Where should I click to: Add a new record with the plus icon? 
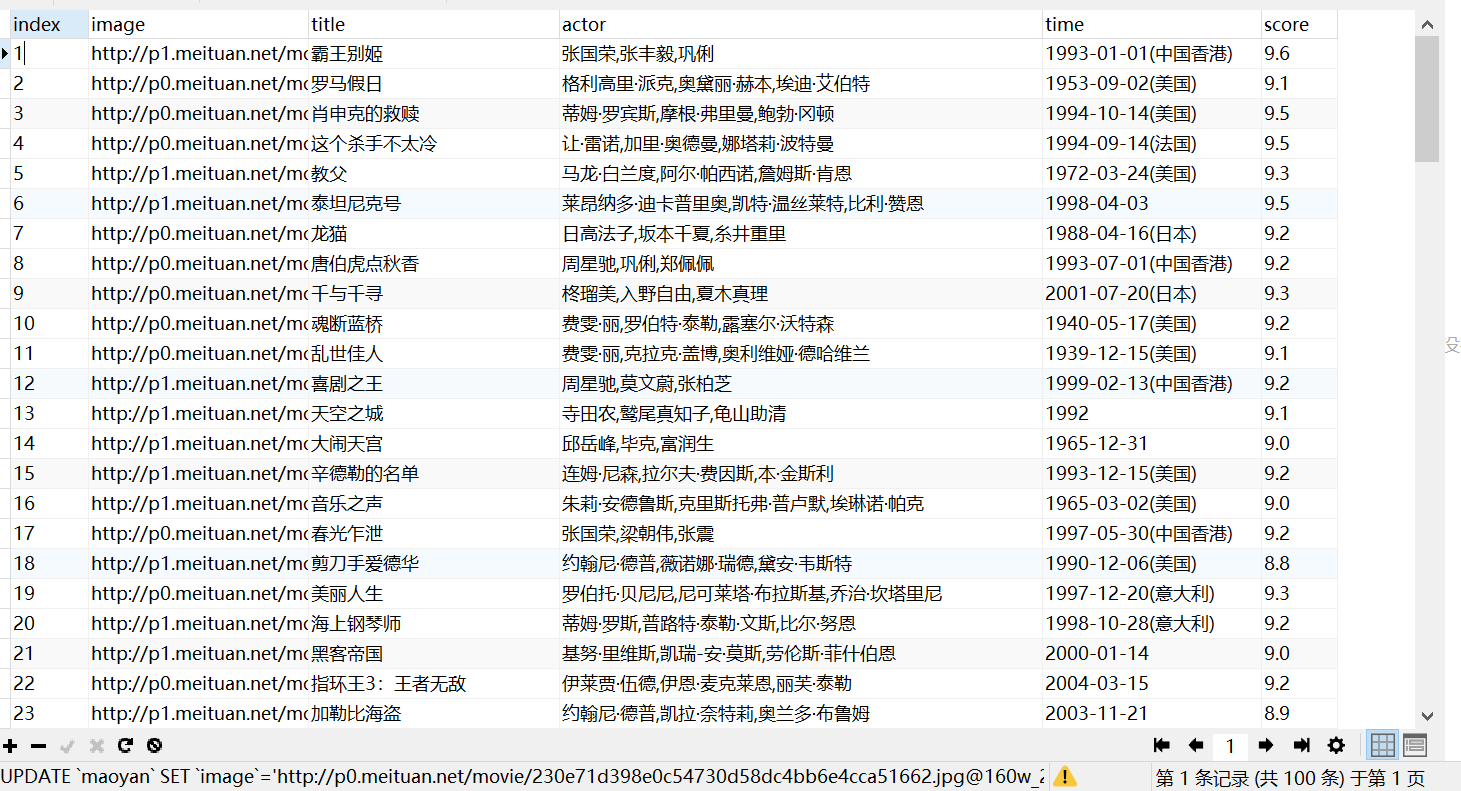[x=10, y=746]
